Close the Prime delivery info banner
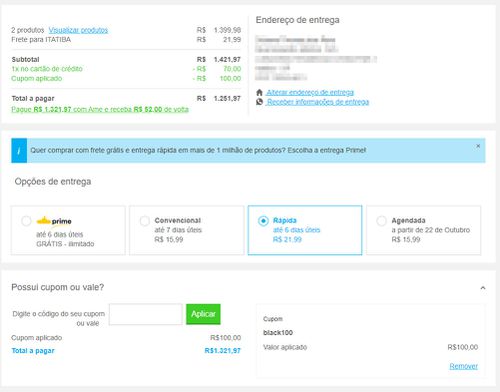This screenshot has height=392, width=500. 478,146
